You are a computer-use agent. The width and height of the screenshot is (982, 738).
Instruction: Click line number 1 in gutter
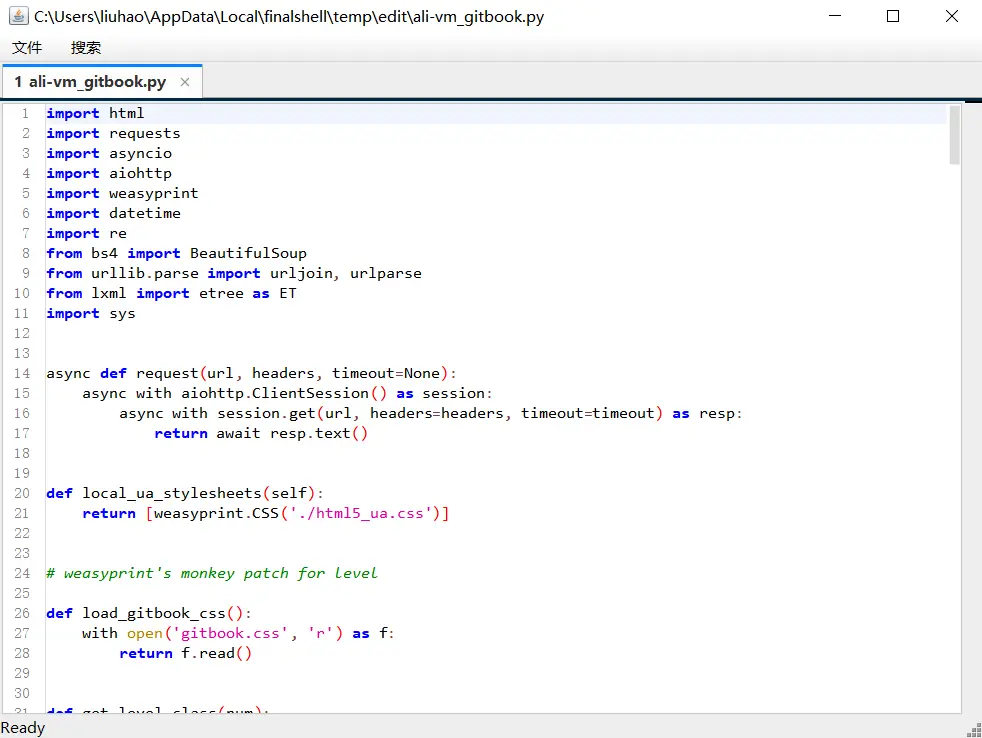pos(25,113)
